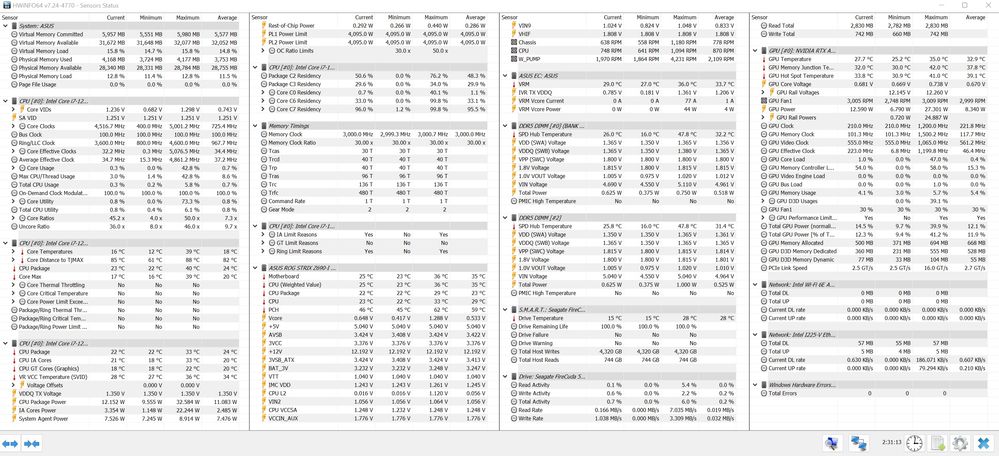Click the shrink layout inward arrows icon

[32, 443]
